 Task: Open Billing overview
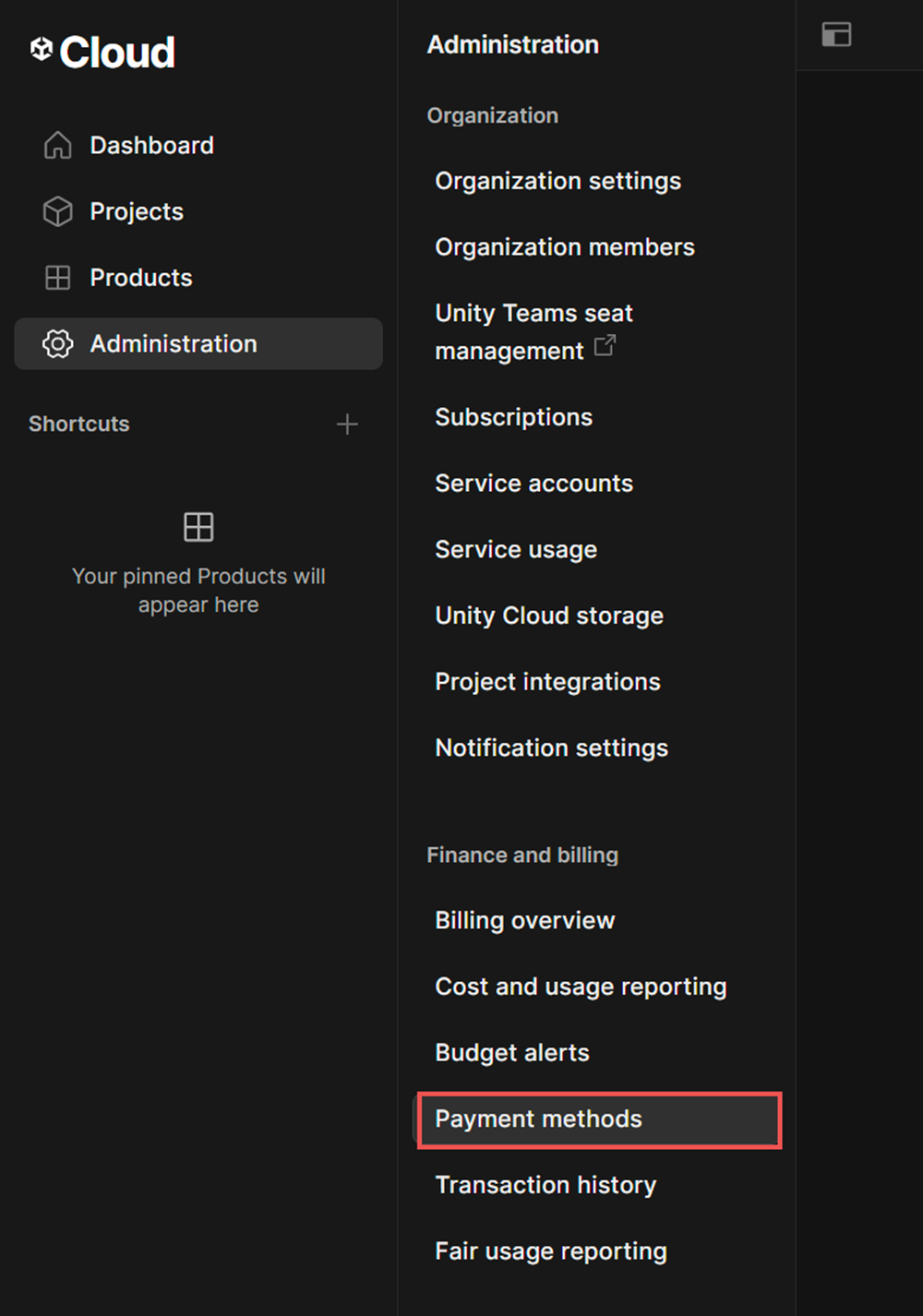pyautogui.click(x=524, y=920)
